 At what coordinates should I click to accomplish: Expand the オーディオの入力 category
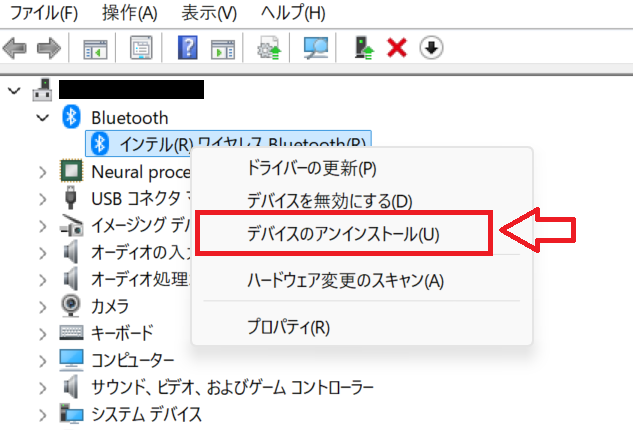[x=43, y=254]
